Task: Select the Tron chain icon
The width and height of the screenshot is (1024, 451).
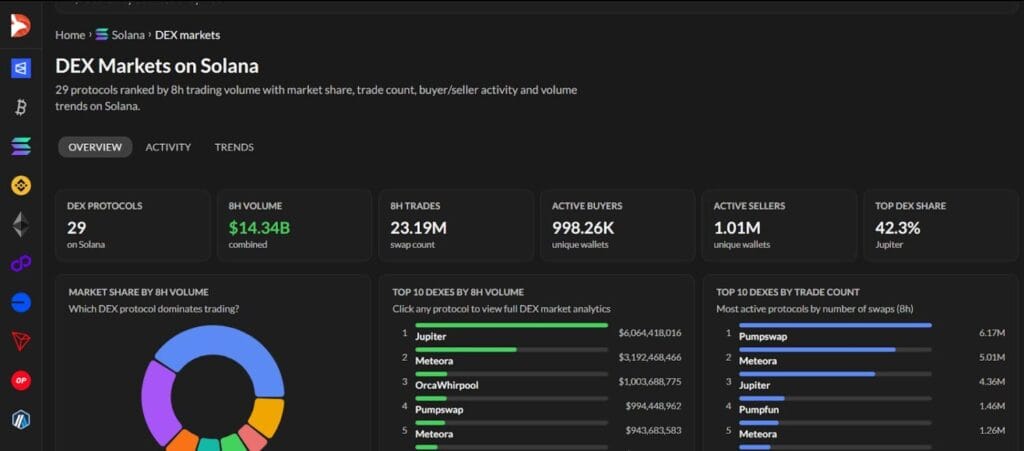Action: 21,341
